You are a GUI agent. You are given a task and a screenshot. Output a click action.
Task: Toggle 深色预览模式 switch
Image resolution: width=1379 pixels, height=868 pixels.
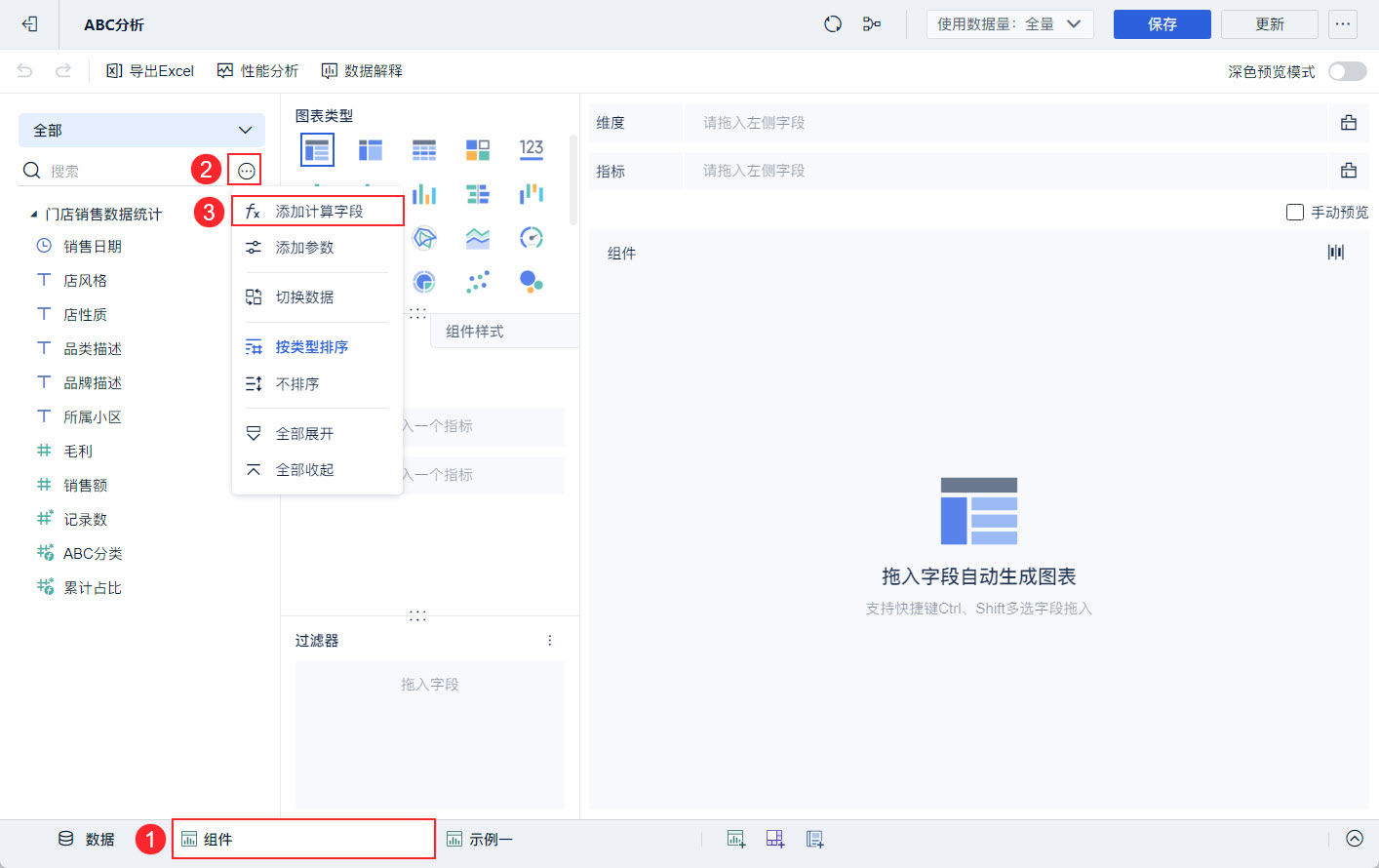(x=1348, y=71)
